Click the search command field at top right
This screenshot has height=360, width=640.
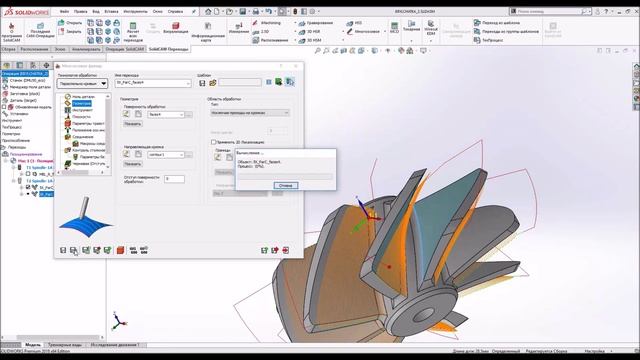[x=549, y=11]
